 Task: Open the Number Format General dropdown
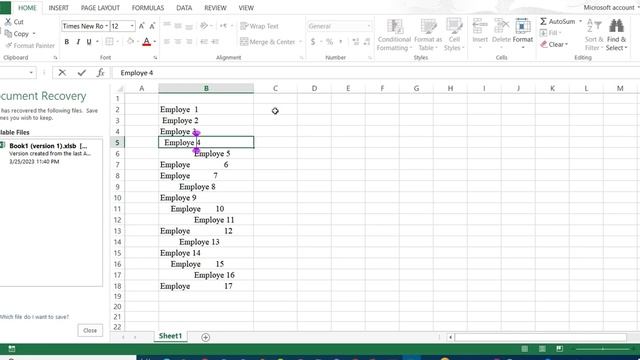369,26
